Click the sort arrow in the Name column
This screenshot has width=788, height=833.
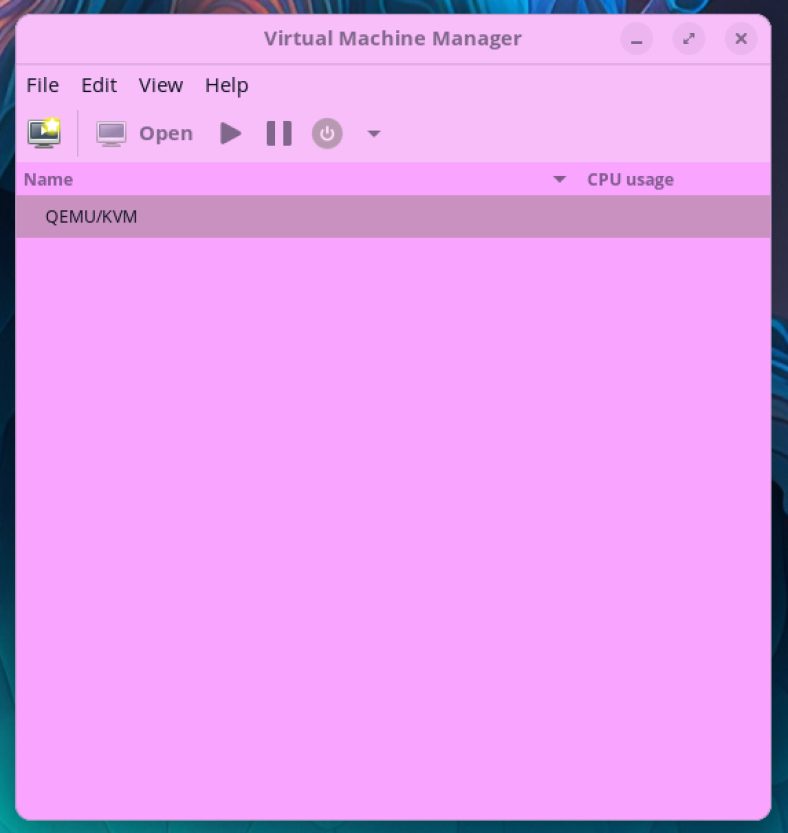point(560,180)
